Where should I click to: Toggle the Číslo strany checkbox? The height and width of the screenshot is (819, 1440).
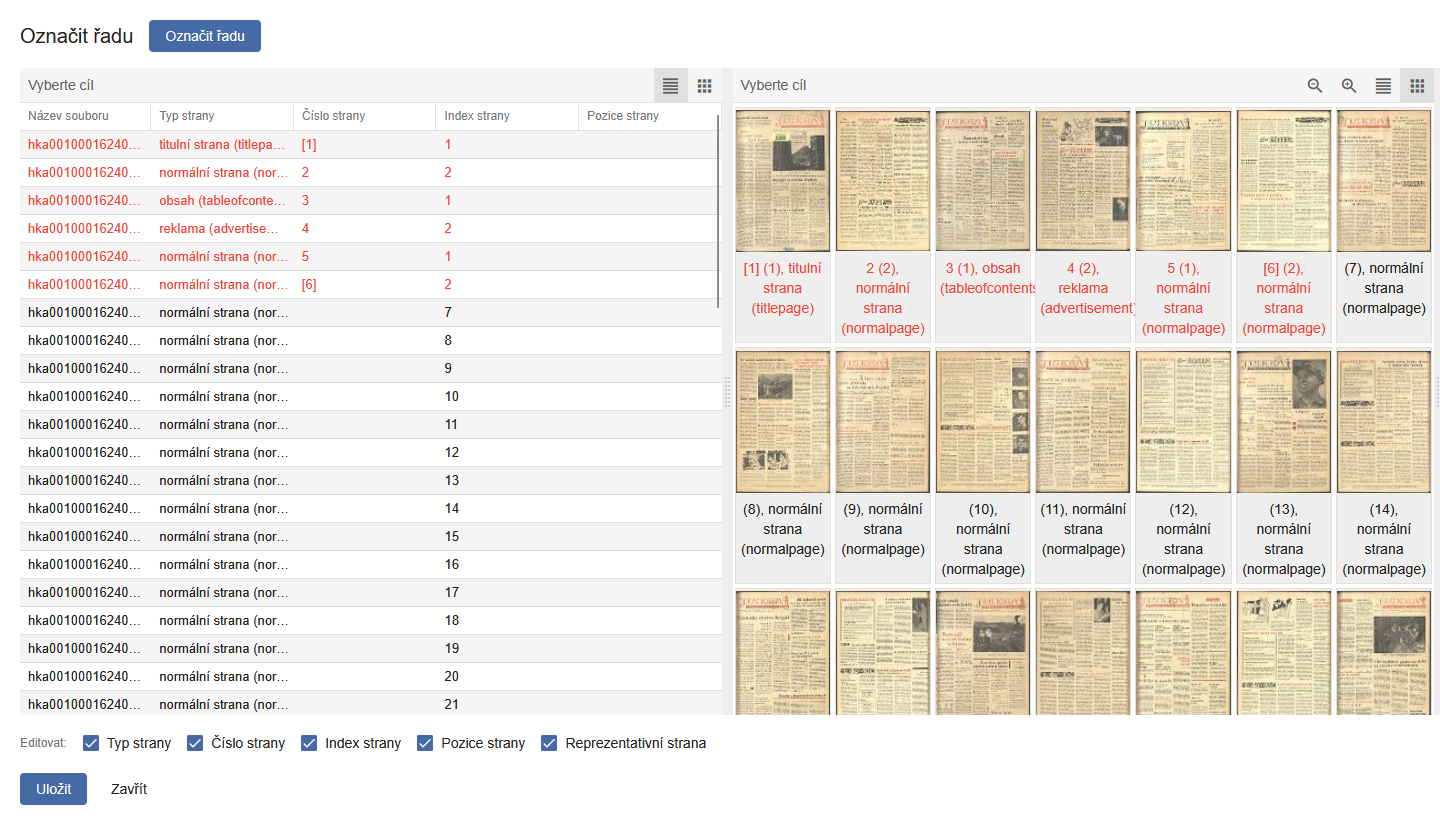click(x=196, y=743)
